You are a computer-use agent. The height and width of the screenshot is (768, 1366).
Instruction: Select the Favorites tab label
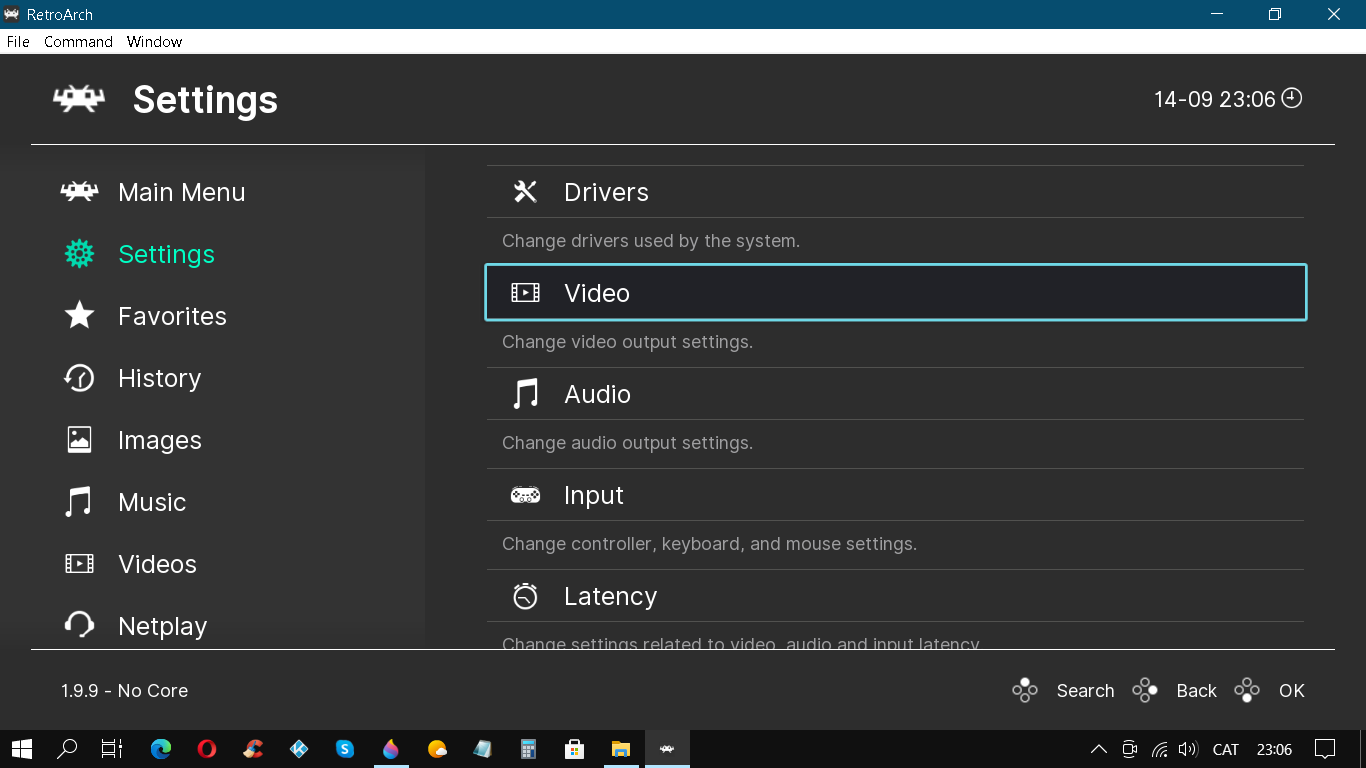tap(172, 316)
